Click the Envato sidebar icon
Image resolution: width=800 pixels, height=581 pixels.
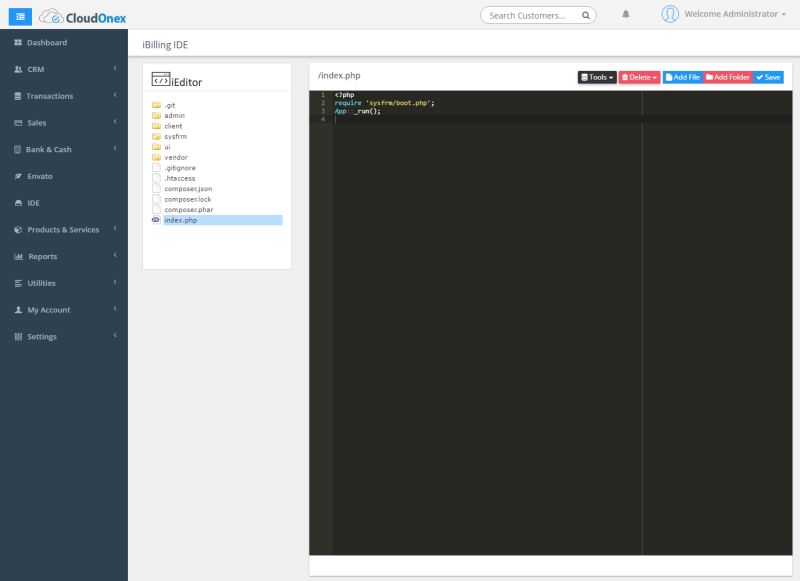pyautogui.click(x=20, y=175)
